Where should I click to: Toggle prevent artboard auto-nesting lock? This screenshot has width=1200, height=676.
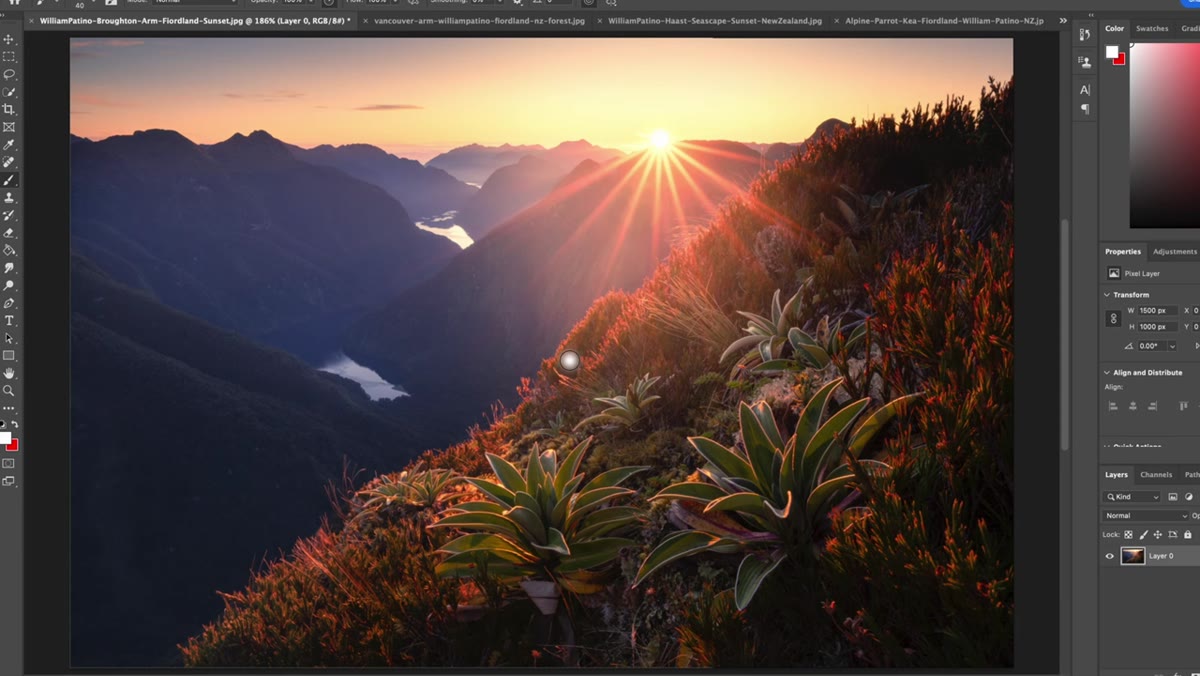(x=1173, y=535)
